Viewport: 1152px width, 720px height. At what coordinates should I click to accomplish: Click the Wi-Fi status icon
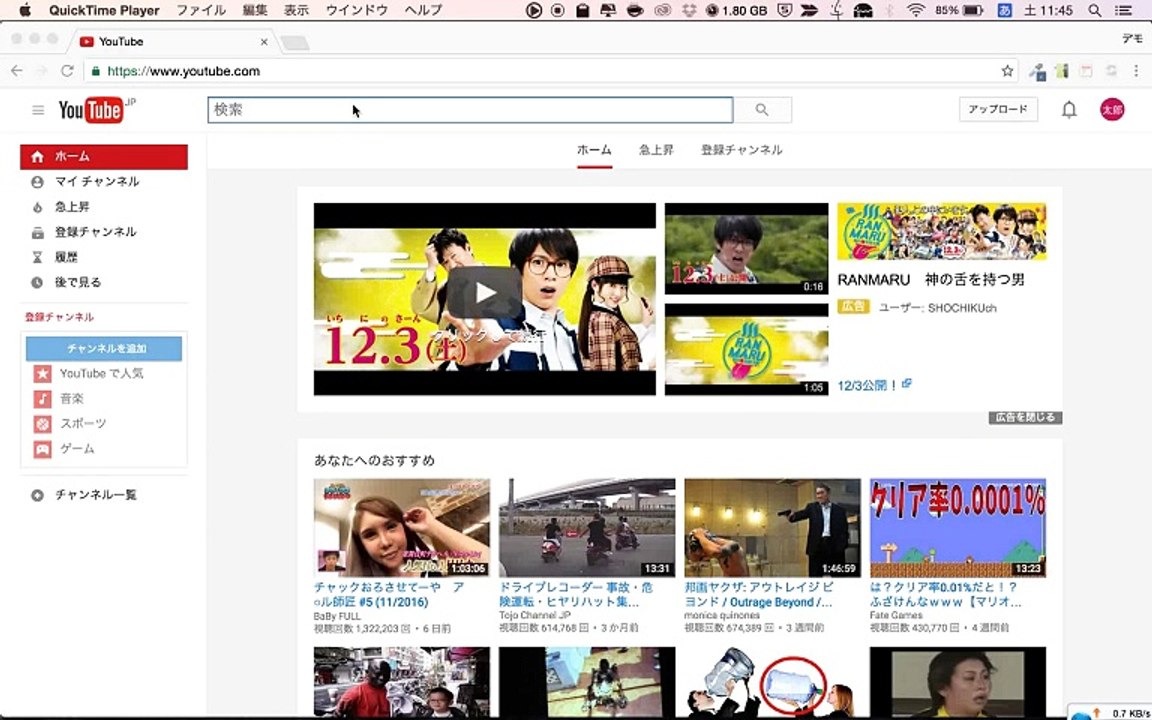tap(915, 10)
